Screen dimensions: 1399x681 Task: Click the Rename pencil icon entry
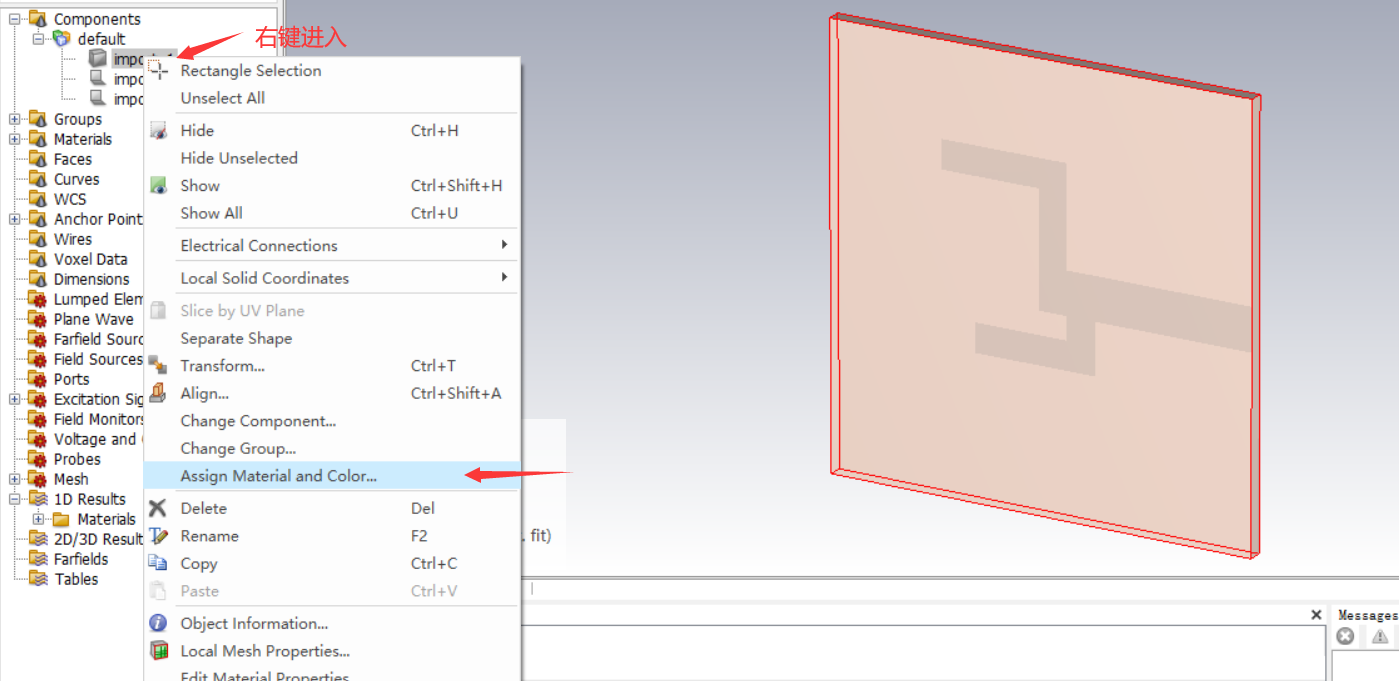(x=158, y=536)
